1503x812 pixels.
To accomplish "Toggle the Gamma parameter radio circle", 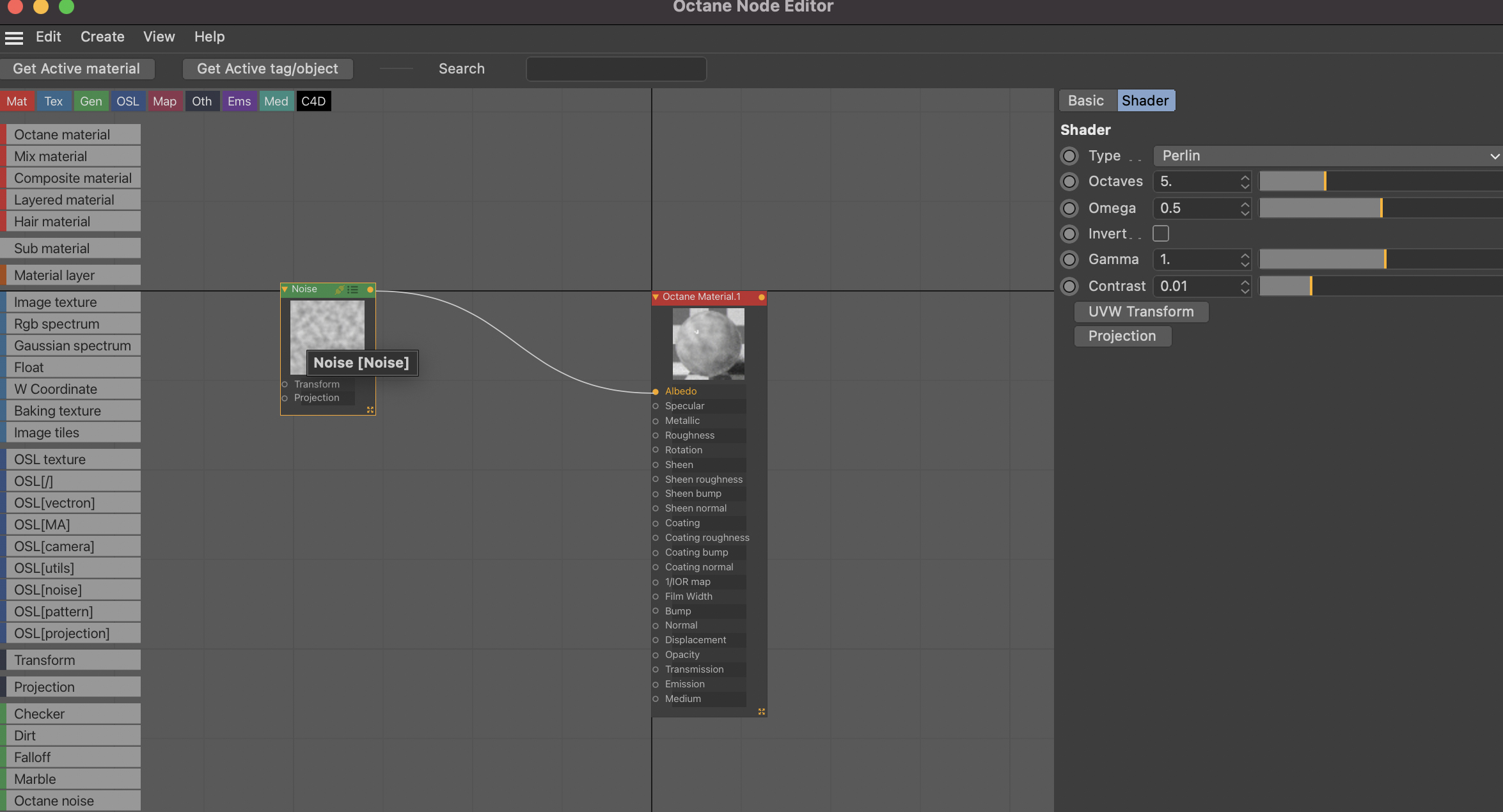I will (1069, 260).
